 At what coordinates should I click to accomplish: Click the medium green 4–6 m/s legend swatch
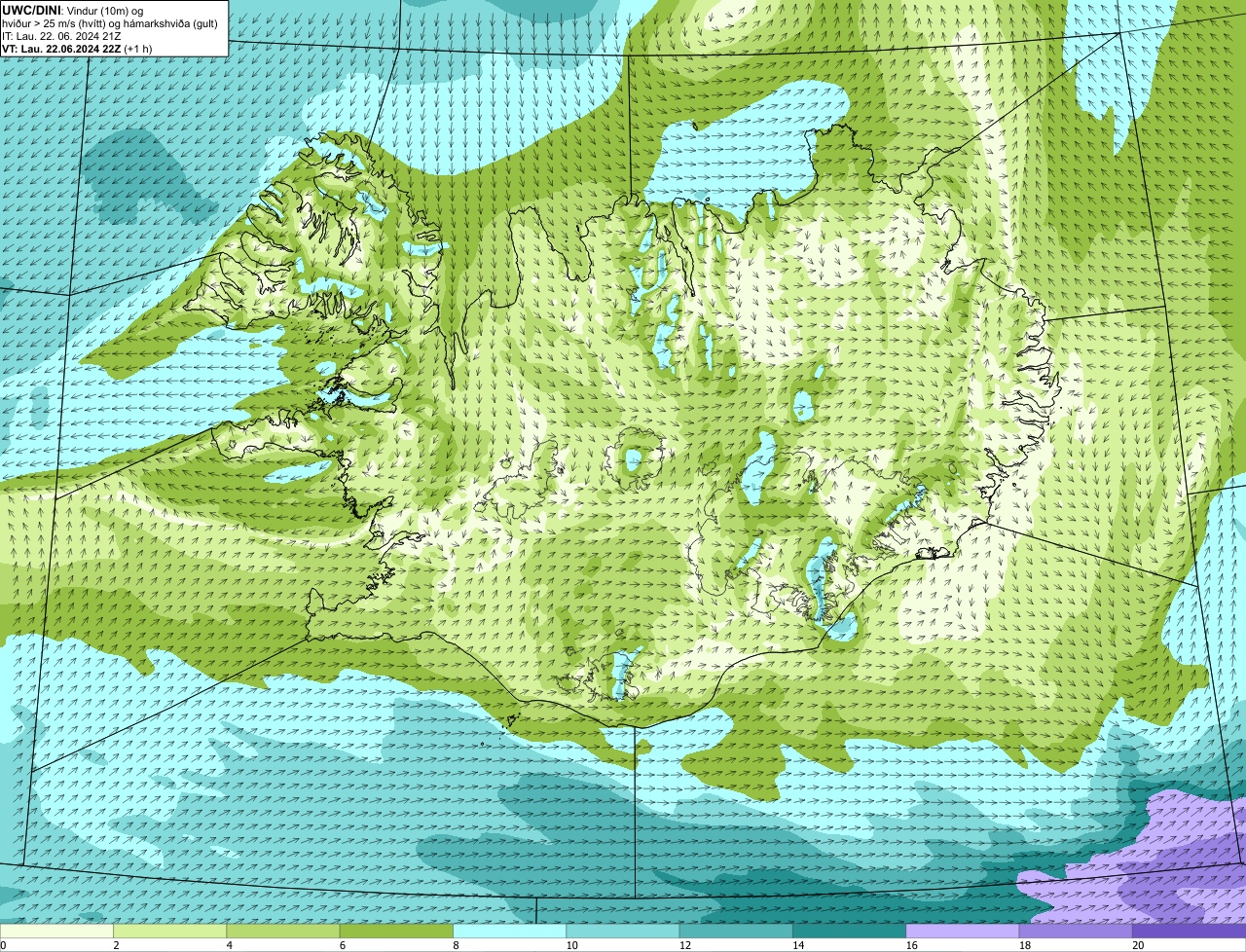(x=283, y=931)
